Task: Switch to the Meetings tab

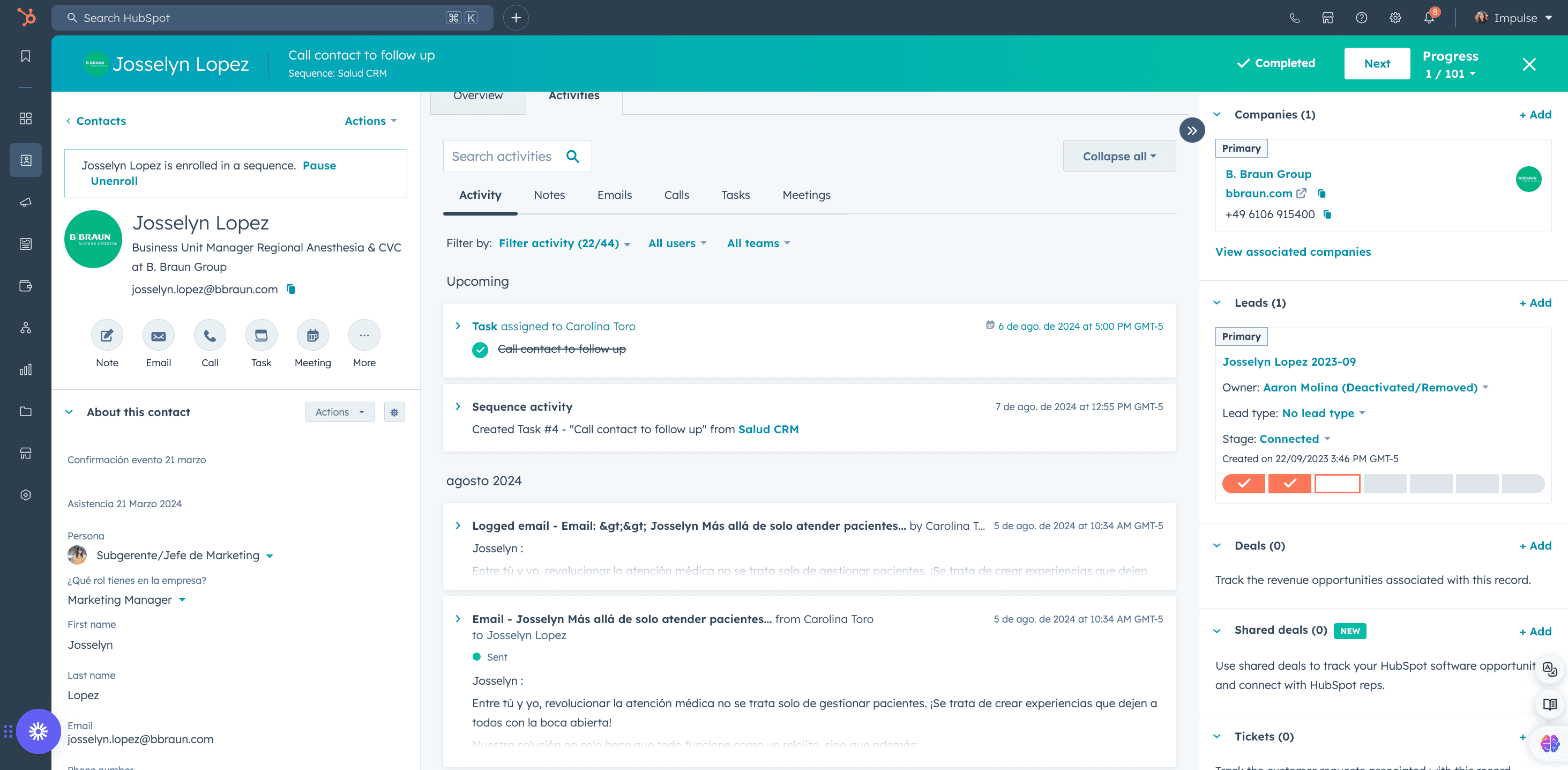Action: (x=806, y=195)
